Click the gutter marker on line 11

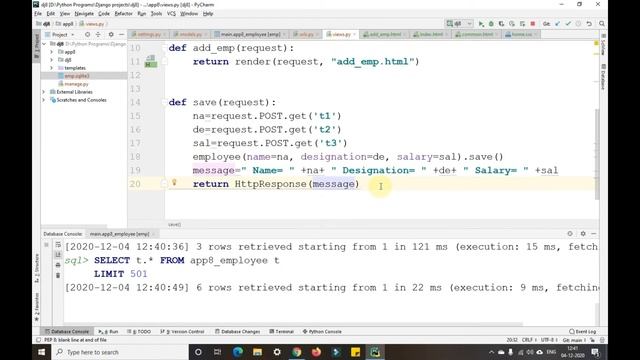151,62
